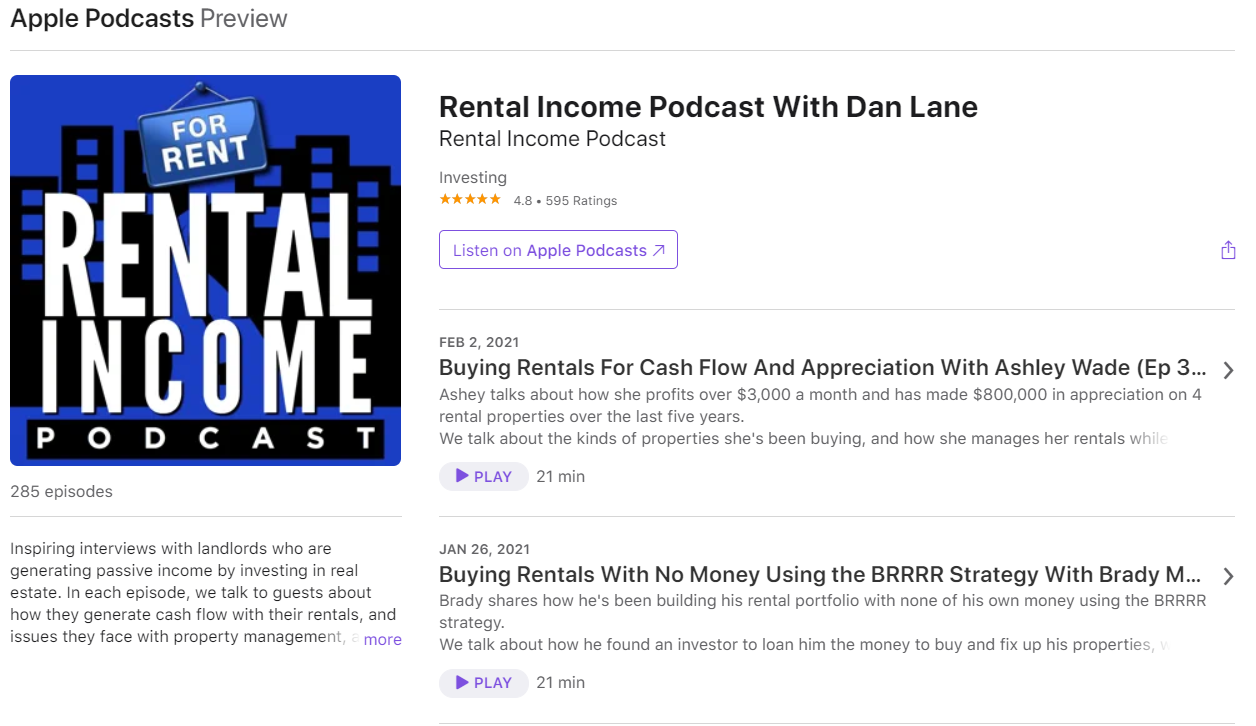
Task: Click '21 min' duration of Ashley Wade episode
Action: (561, 476)
